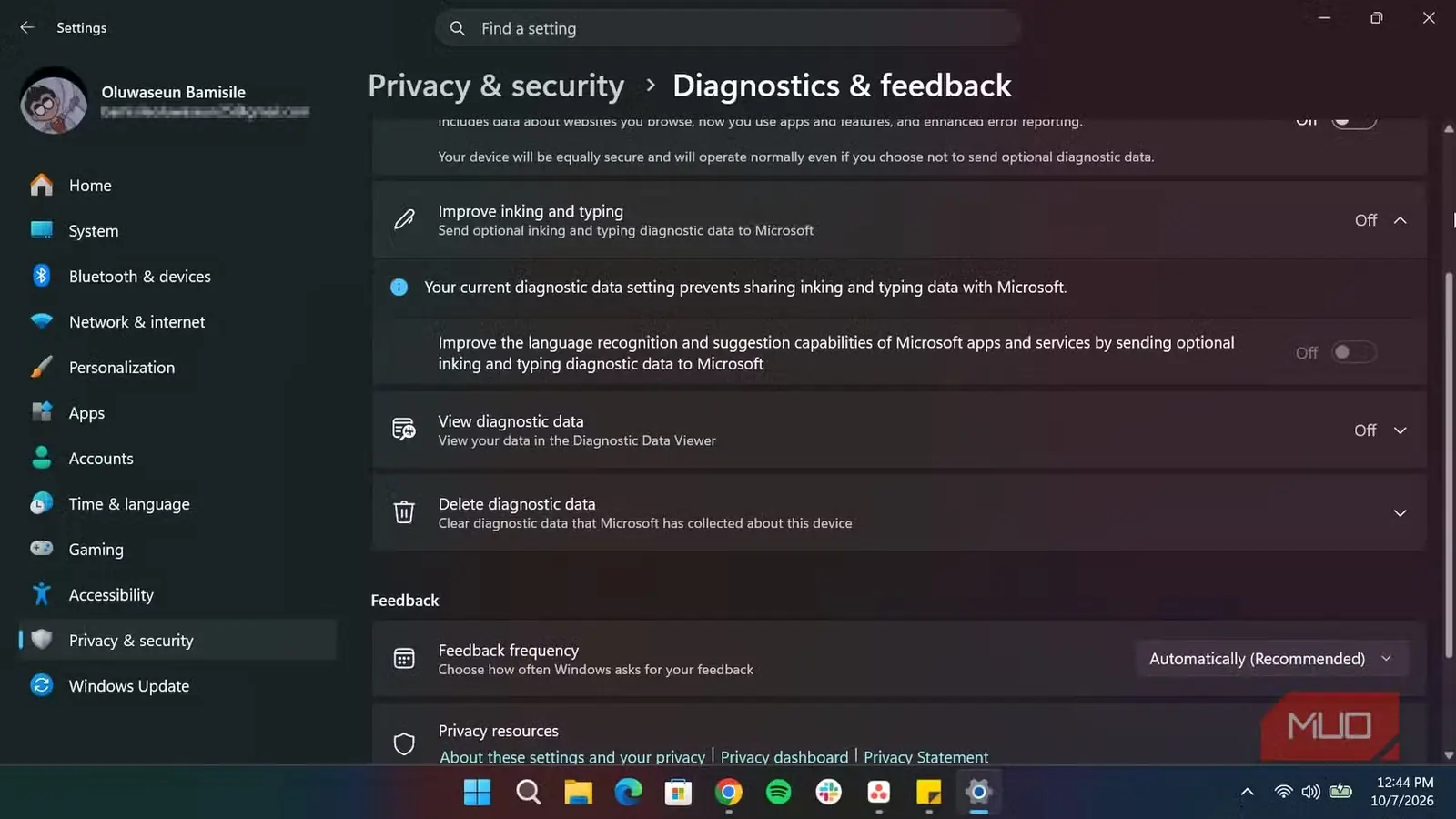The height and width of the screenshot is (819, 1456).
Task: Click the Find a setting search box
Action: click(728, 28)
